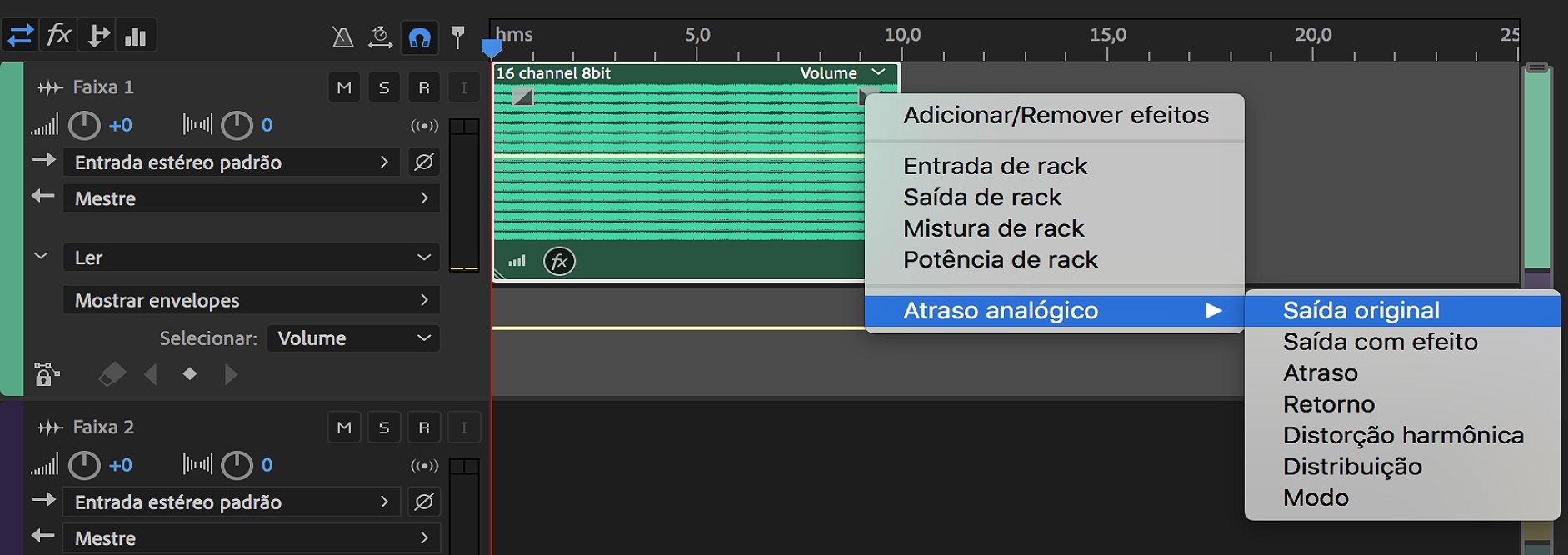Open the 'Mostrar envelopes' menu

(x=251, y=300)
